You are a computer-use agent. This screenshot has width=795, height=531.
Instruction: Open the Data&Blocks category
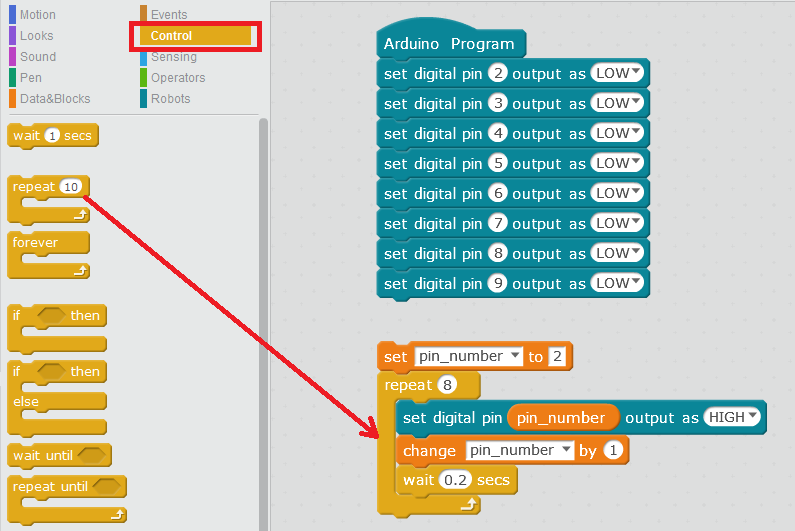(x=50, y=98)
